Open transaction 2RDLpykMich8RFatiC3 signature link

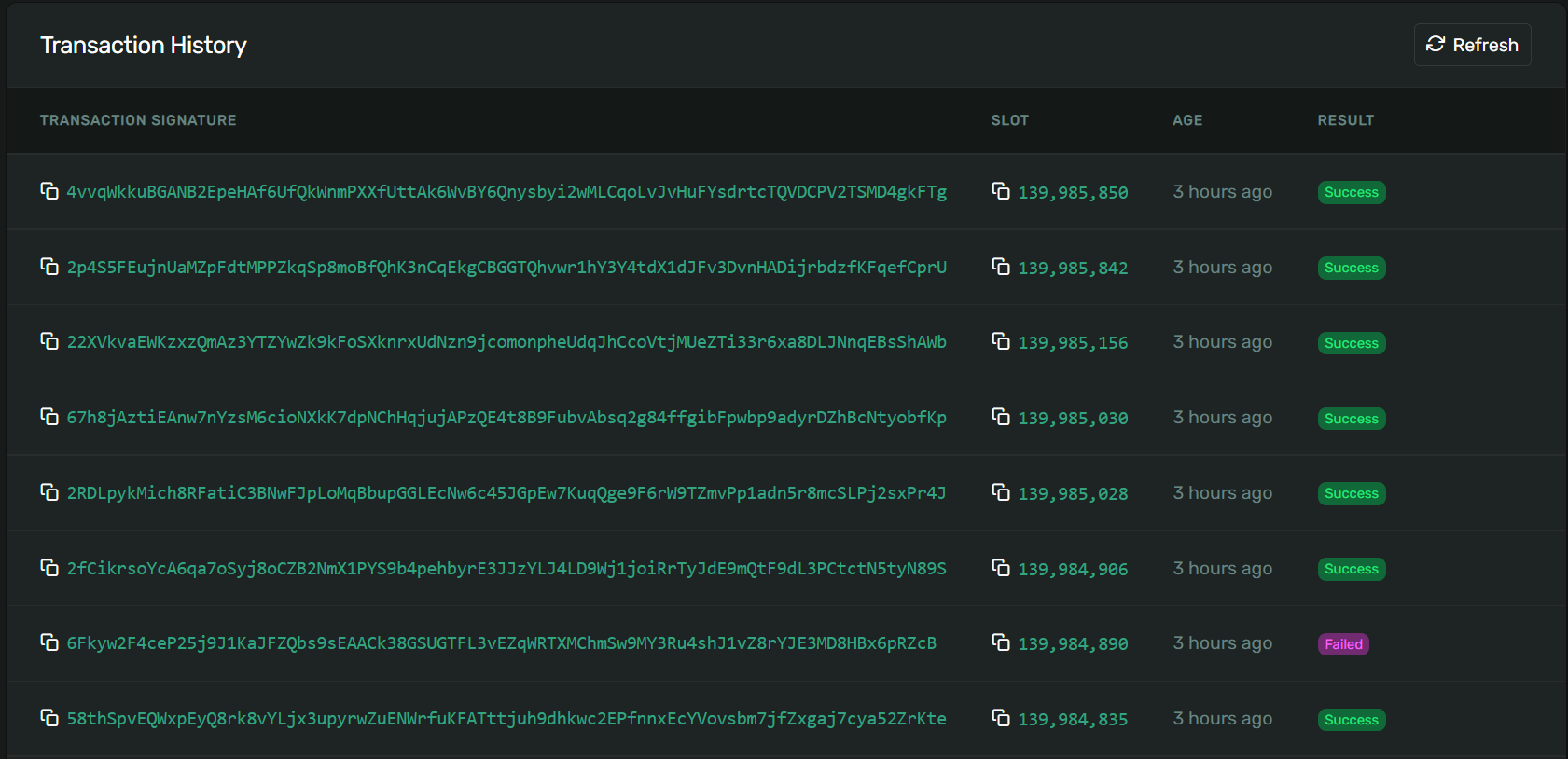pos(506,493)
